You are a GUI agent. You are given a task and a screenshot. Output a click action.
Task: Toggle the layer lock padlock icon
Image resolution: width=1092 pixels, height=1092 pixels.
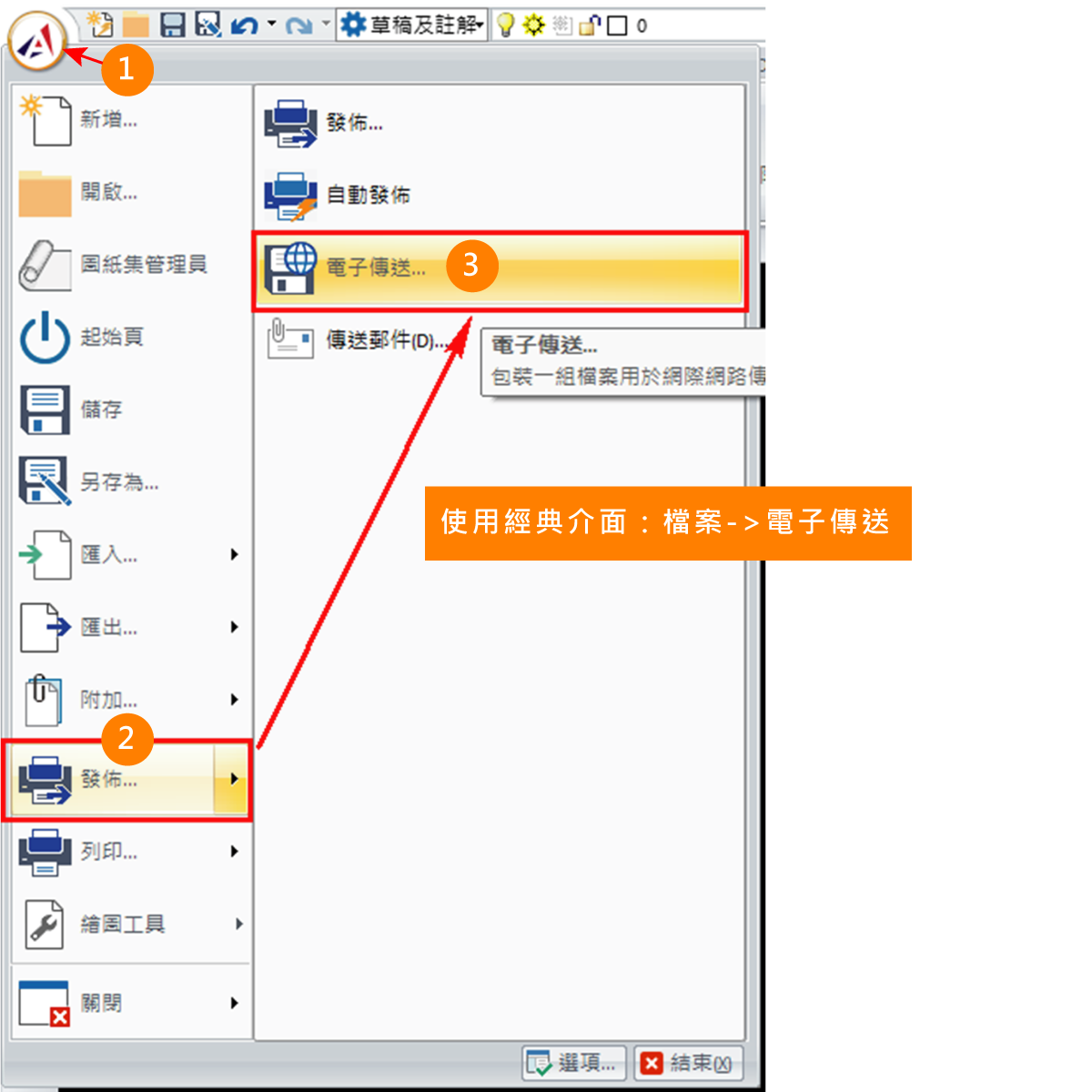click(x=589, y=25)
